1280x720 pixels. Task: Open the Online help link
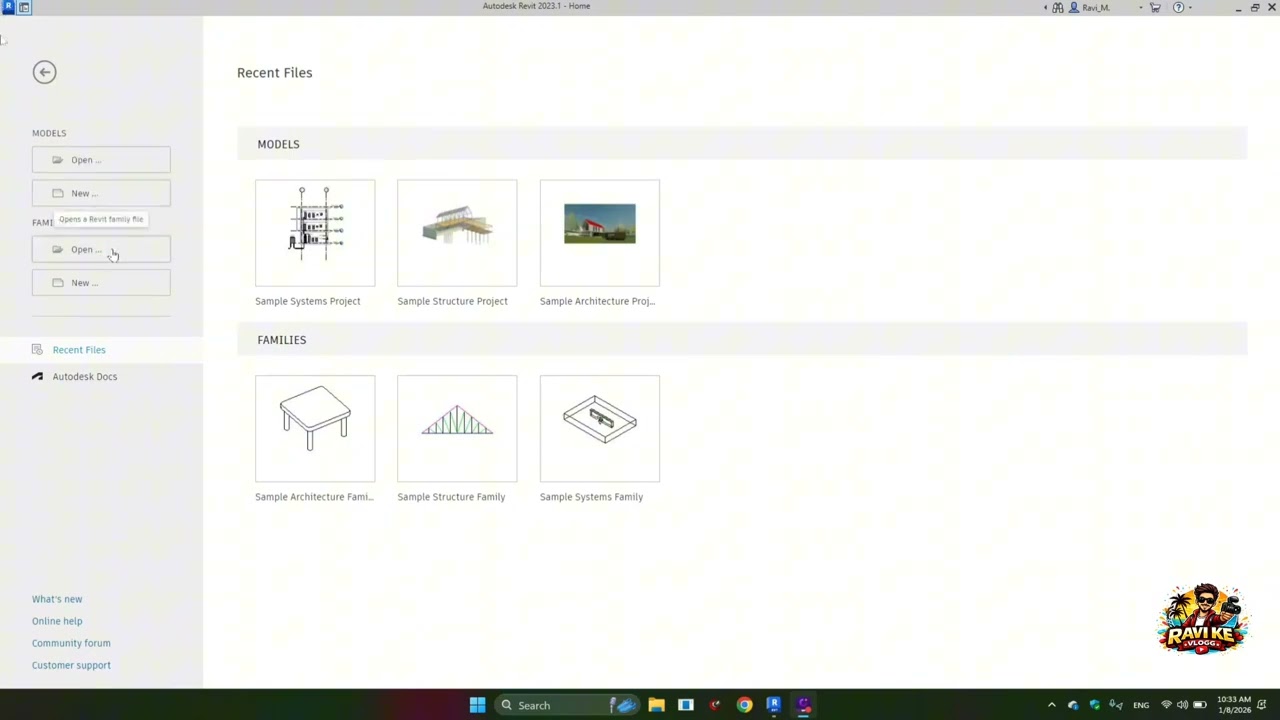tap(57, 621)
